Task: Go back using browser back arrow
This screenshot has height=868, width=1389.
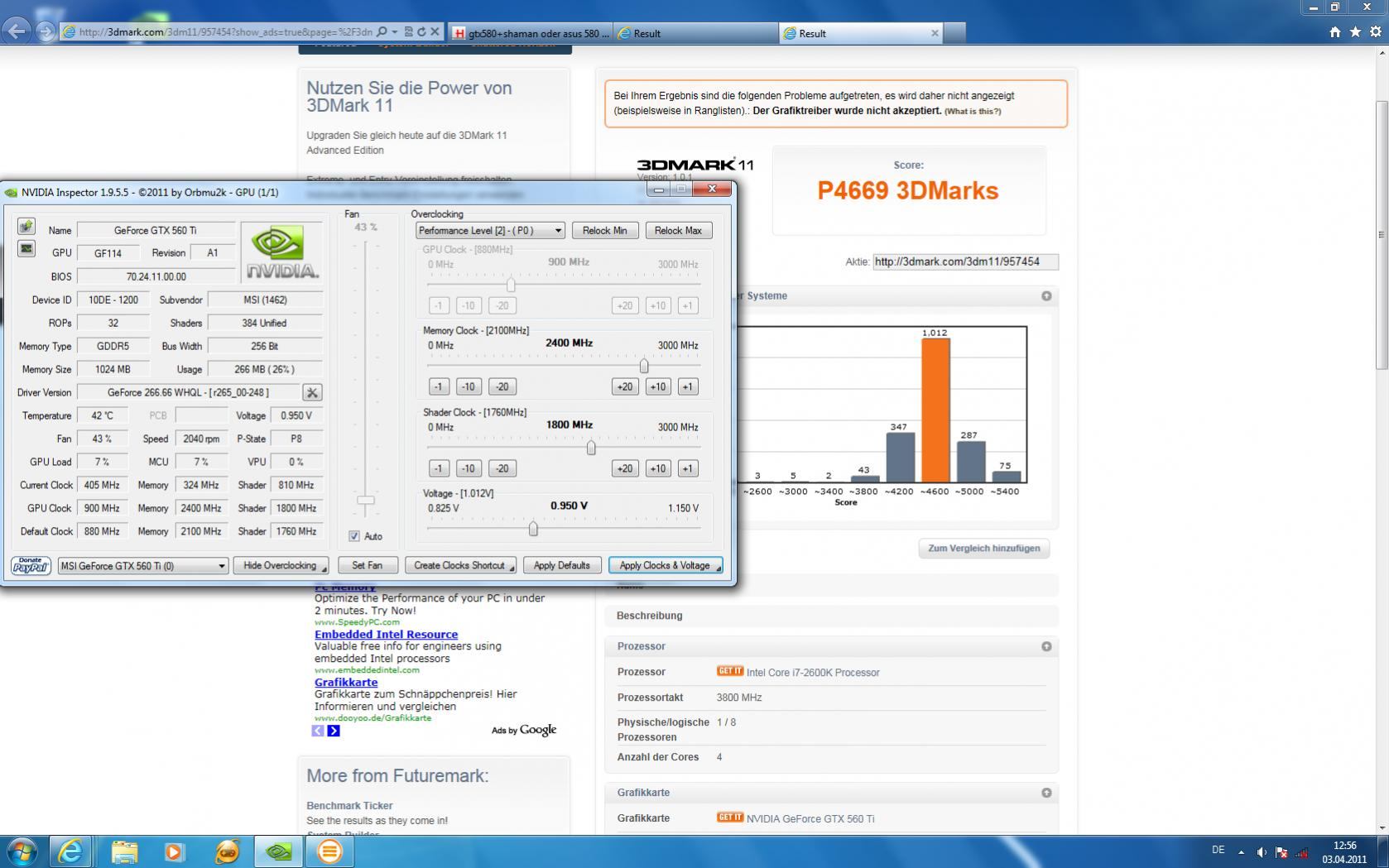Action: (x=16, y=31)
